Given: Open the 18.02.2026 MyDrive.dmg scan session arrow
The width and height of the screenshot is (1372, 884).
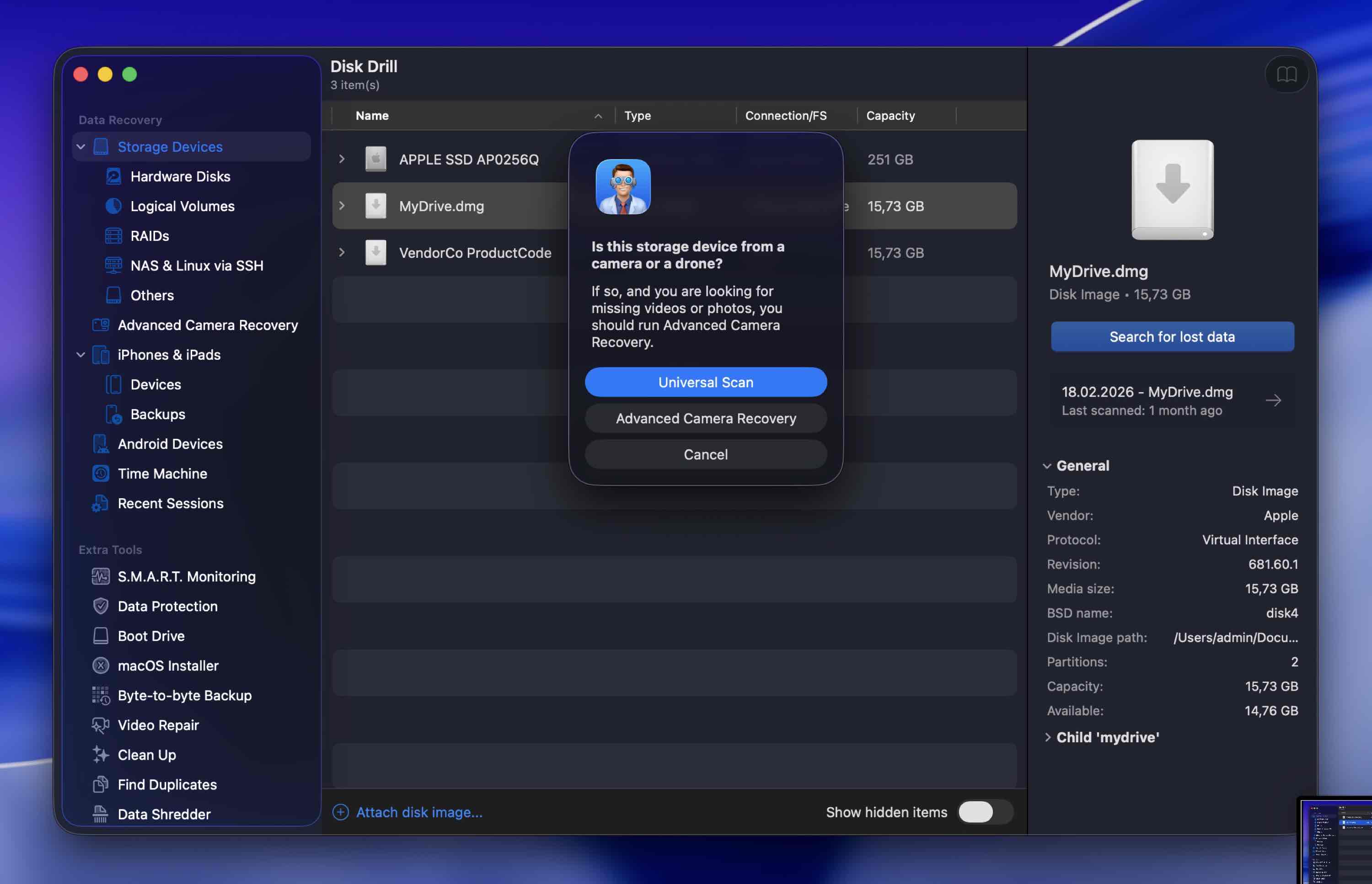Looking at the screenshot, I should pos(1273,400).
